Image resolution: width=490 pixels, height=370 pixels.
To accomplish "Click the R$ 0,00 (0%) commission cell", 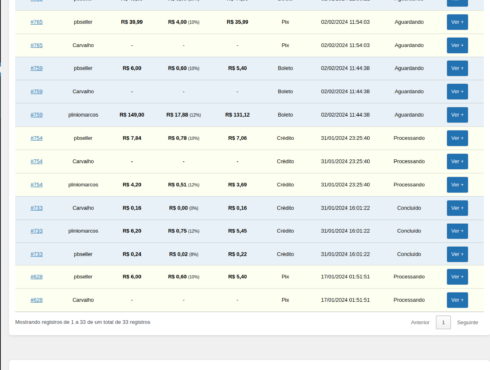I will tap(183, 208).
